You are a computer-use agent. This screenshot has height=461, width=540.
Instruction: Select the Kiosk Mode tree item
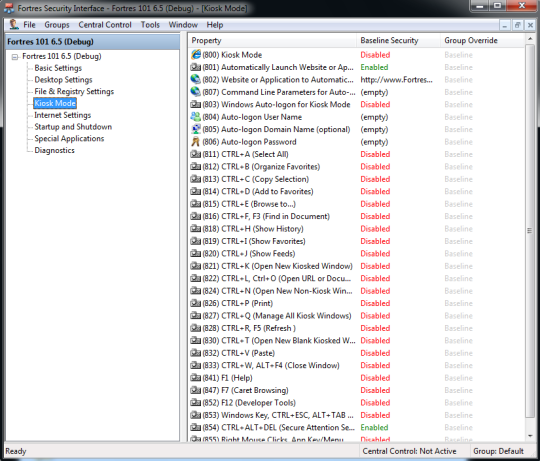tap(55, 103)
